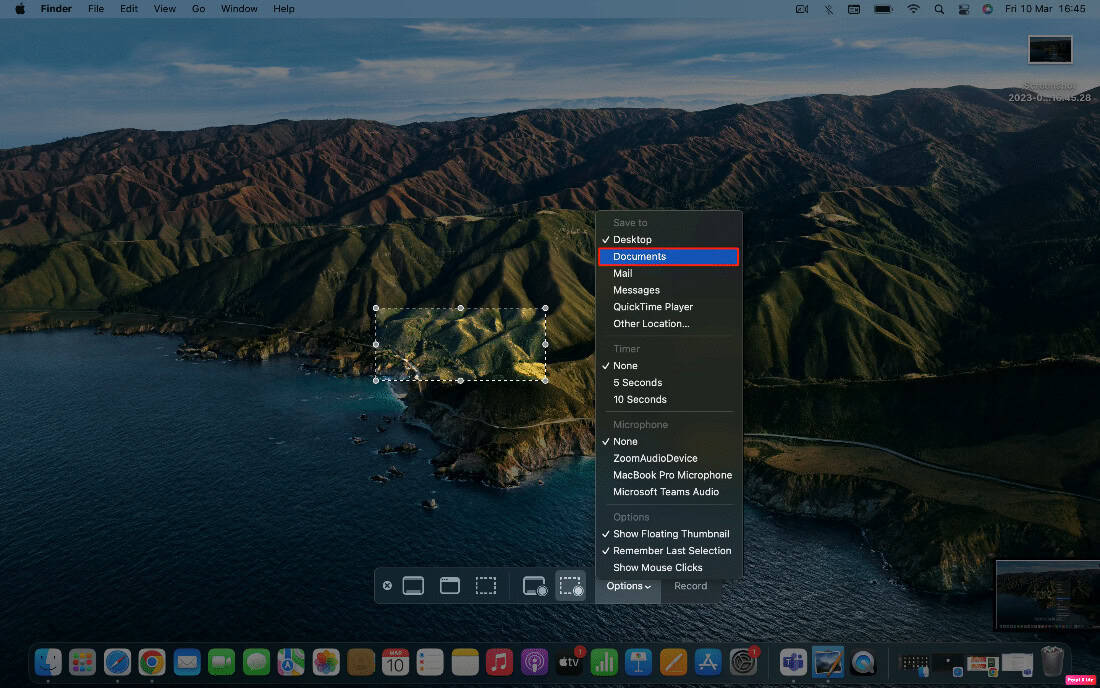Open the Edit menu
This screenshot has height=688, width=1100.
(129, 9)
